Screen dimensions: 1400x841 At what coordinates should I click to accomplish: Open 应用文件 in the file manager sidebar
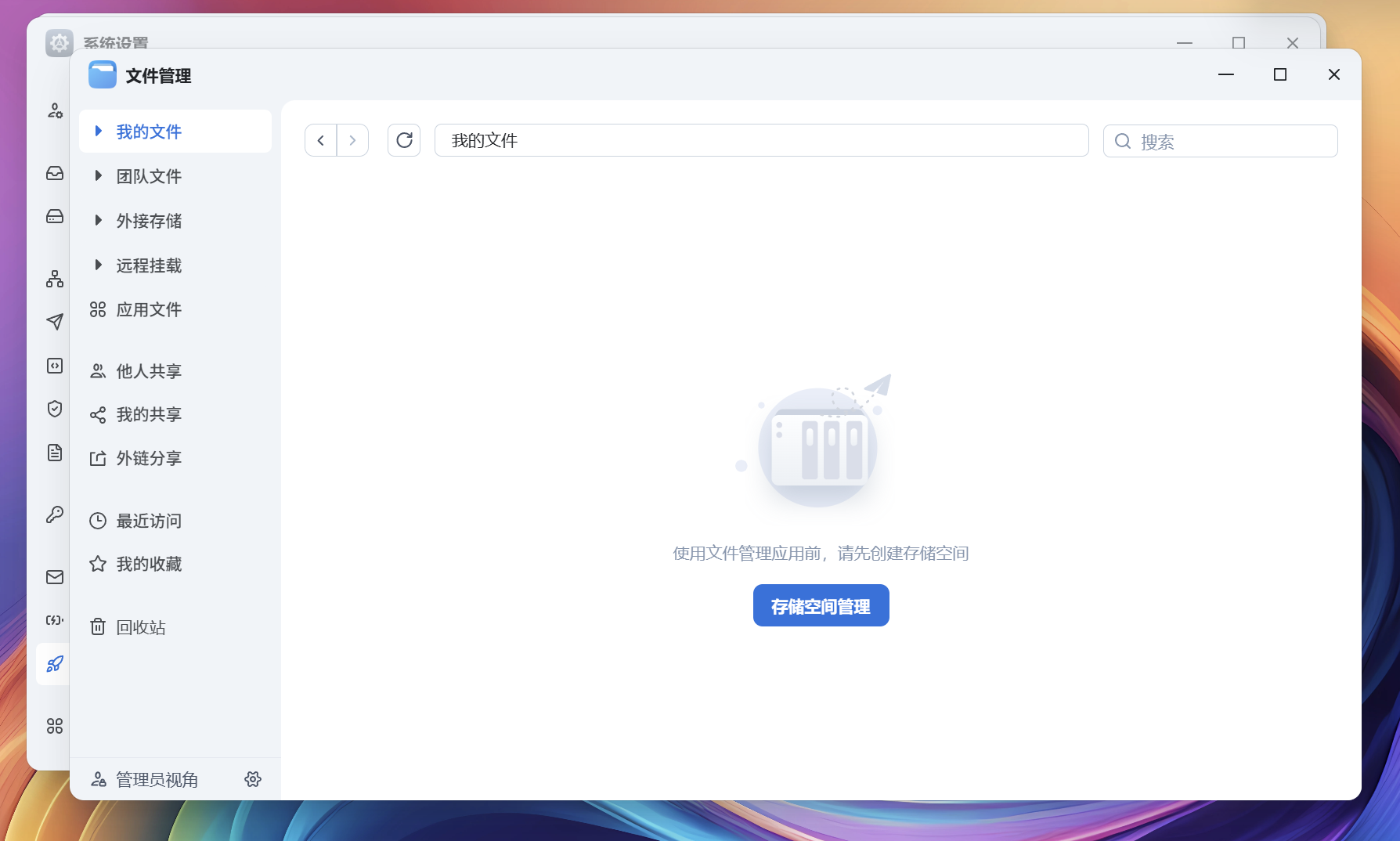point(149,309)
